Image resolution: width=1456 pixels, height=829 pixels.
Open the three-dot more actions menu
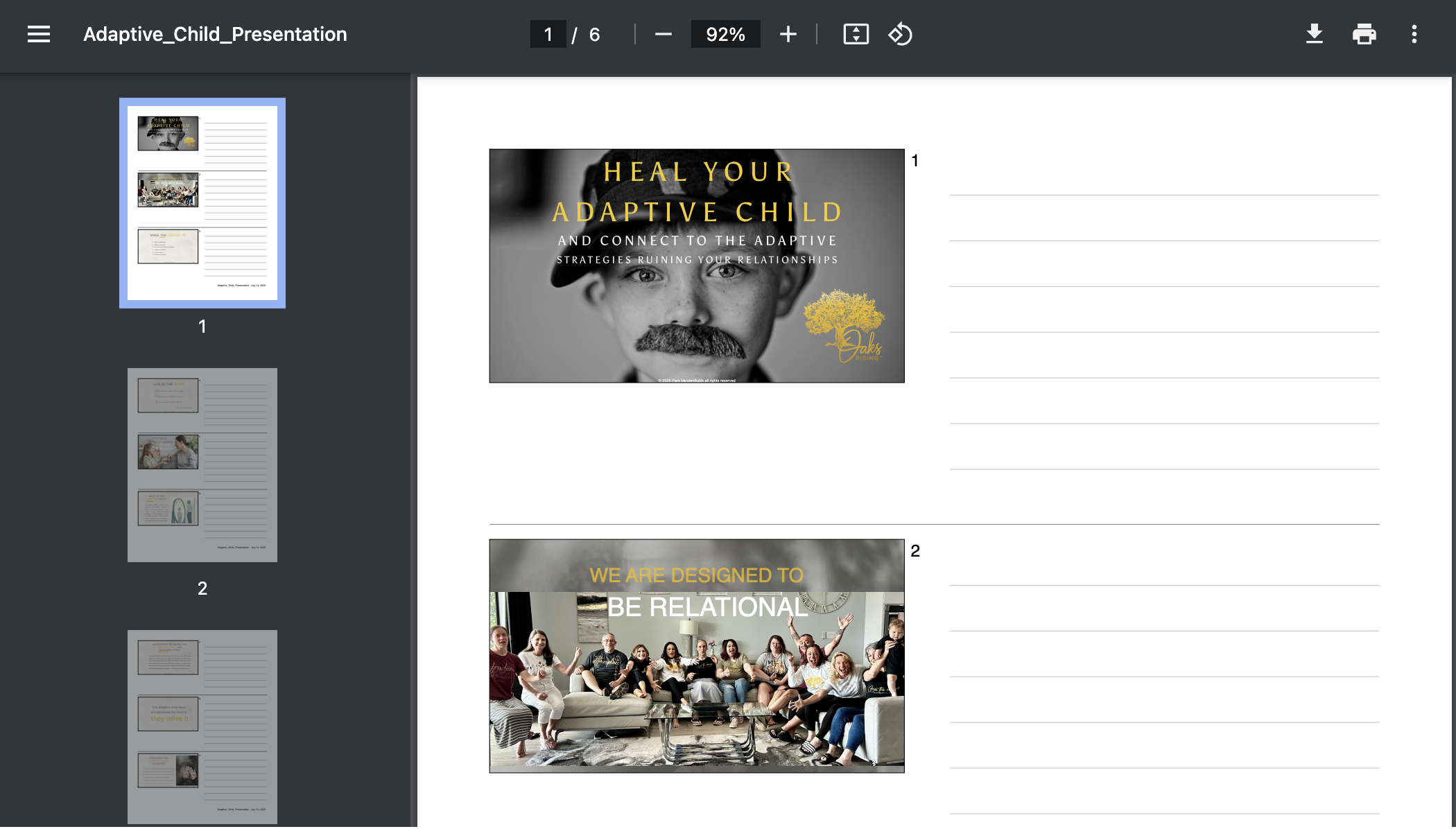1414,34
